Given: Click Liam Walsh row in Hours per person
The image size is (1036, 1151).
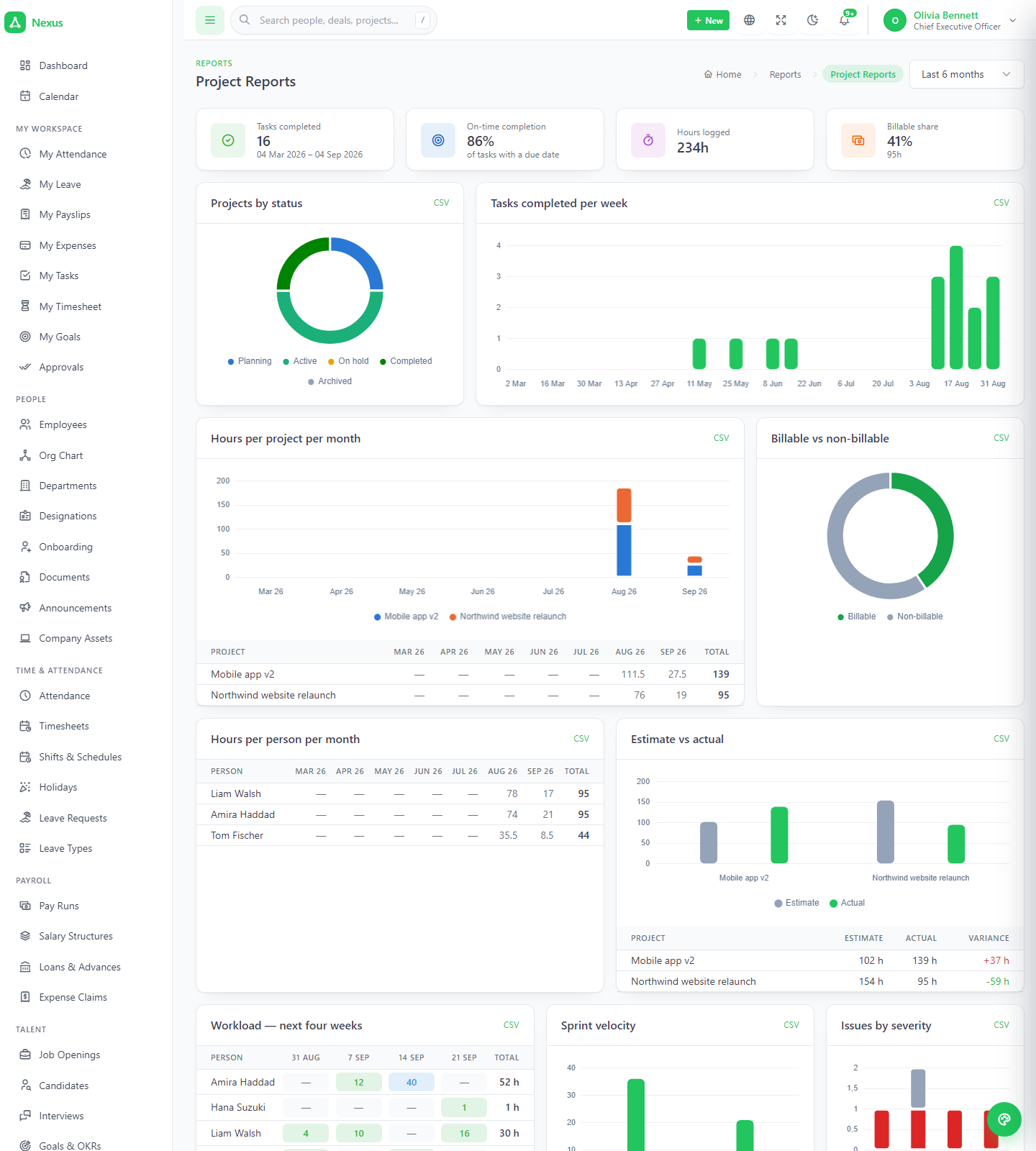Looking at the screenshot, I should coord(400,793).
